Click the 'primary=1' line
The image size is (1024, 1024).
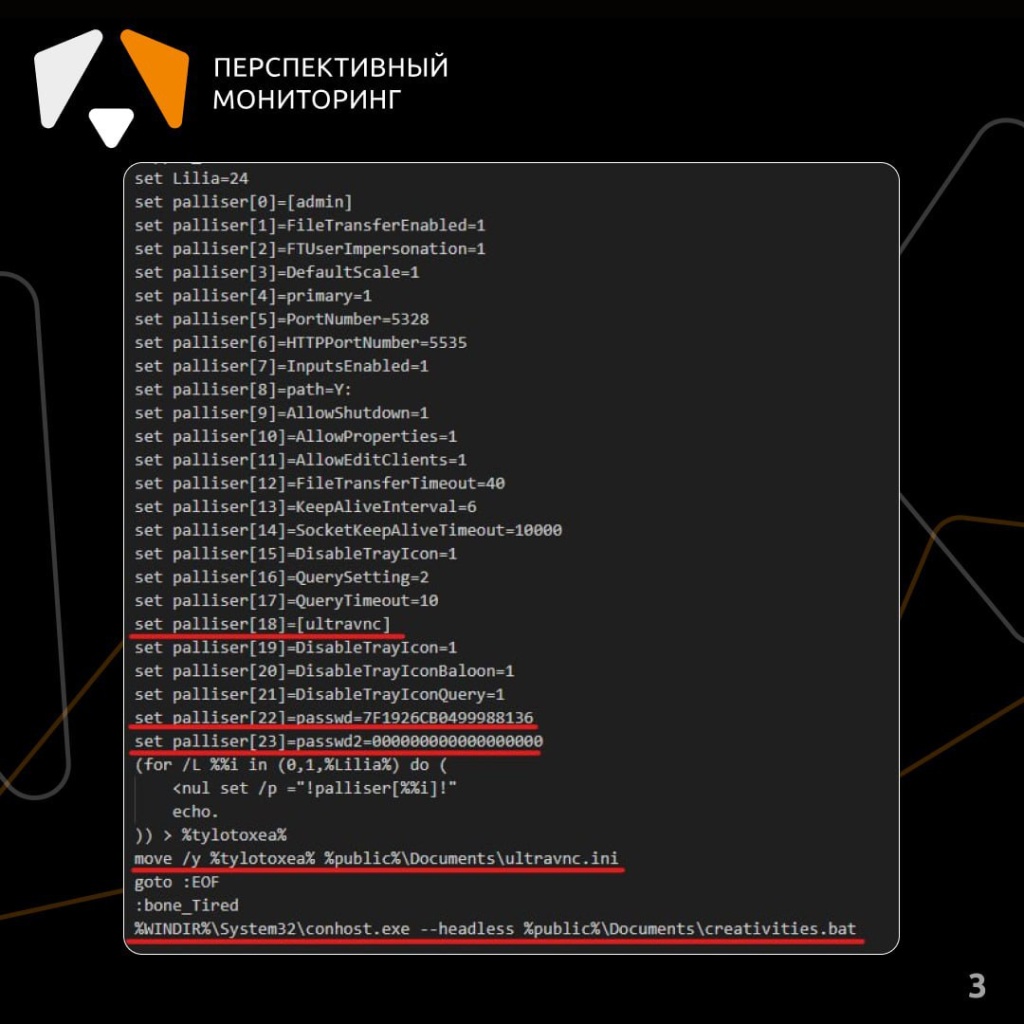coord(253,296)
